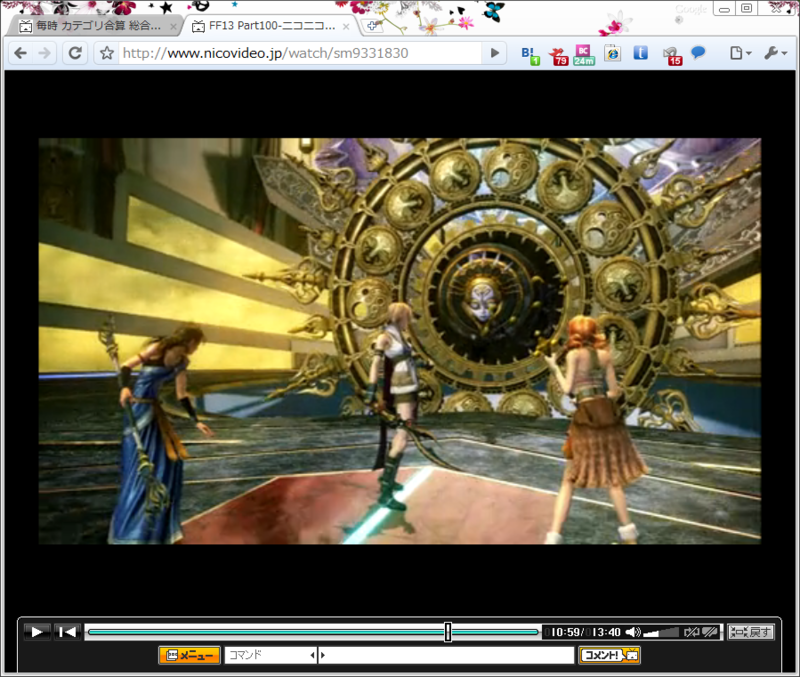The width and height of the screenshot is (800, 677).
Task: Open the blue speech bubble extension
Action: point(698,55)
